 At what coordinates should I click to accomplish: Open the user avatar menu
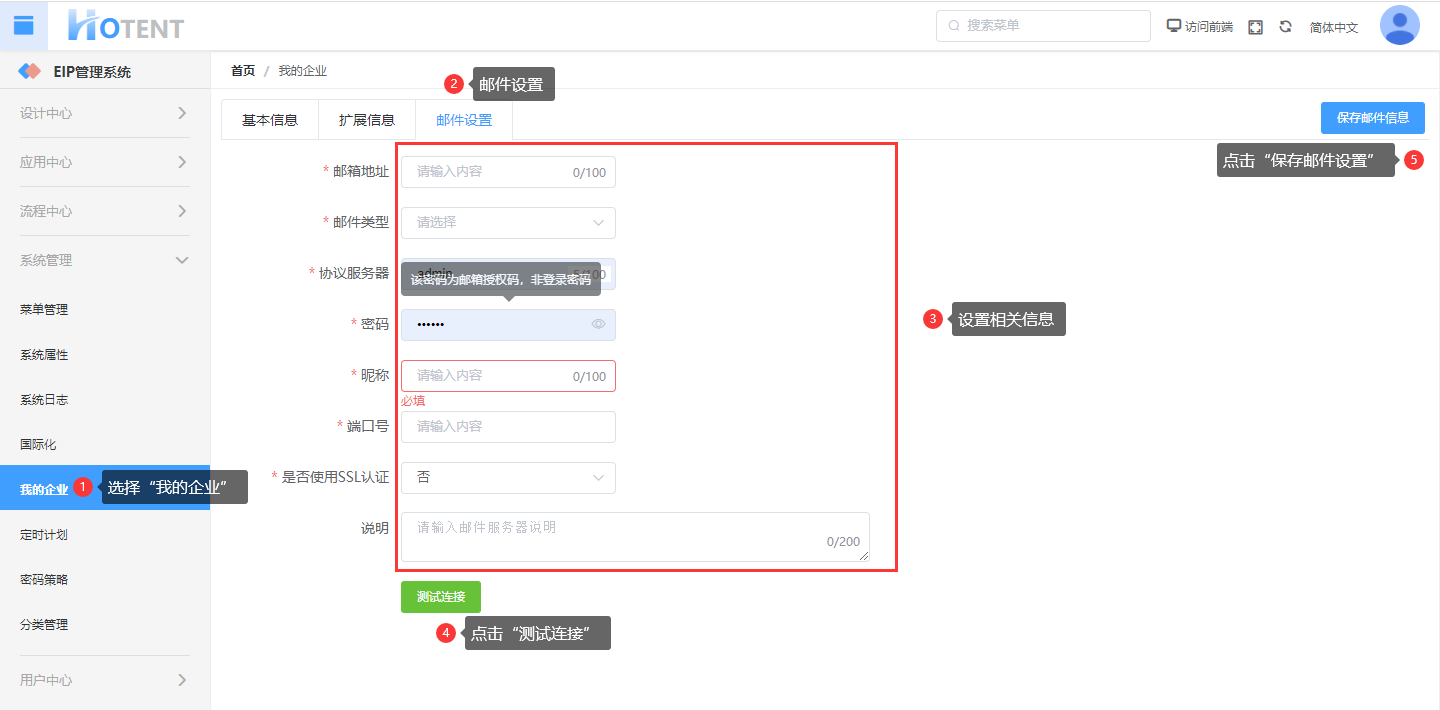pyautogui.click(x=1400, y=25)
